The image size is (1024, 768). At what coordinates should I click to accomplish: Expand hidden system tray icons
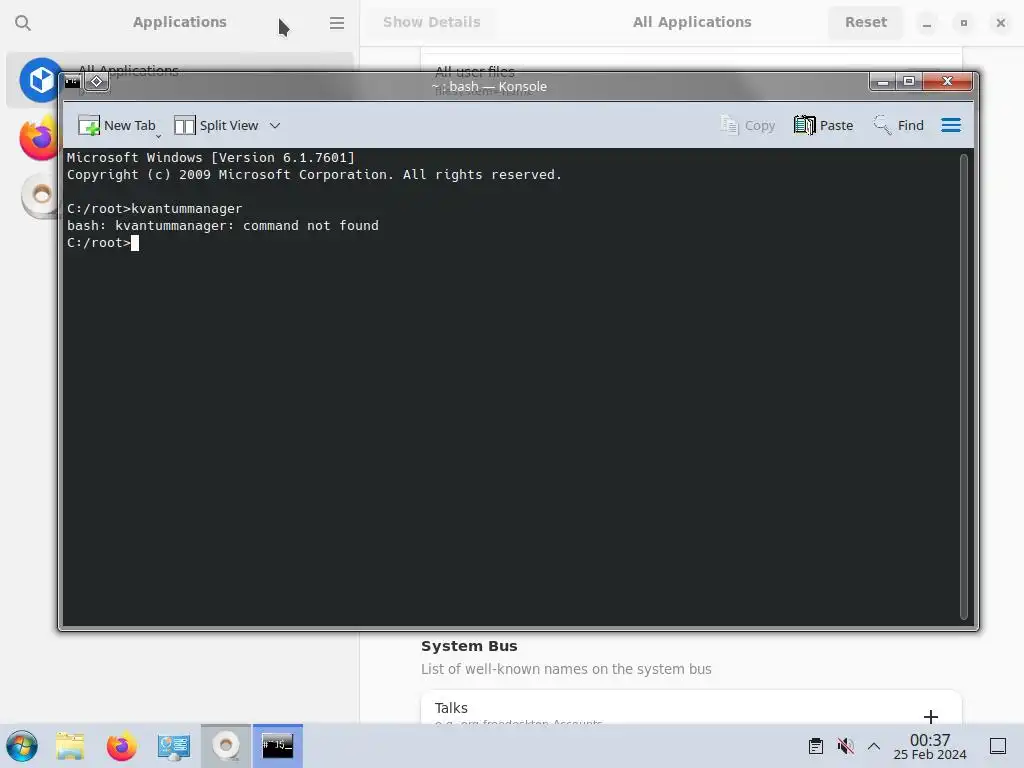tap(874, 746)
